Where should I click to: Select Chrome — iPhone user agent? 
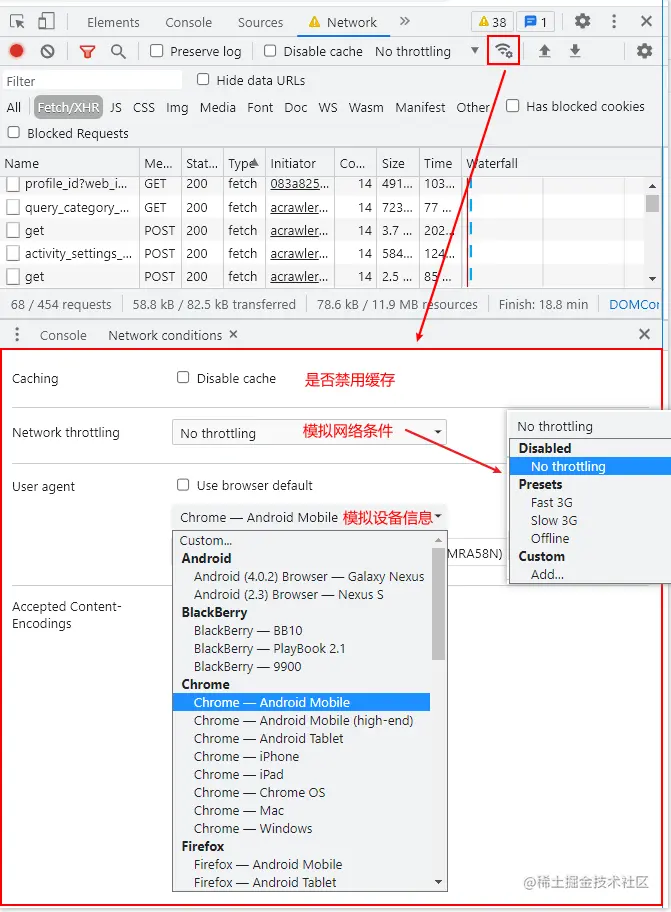247,757
